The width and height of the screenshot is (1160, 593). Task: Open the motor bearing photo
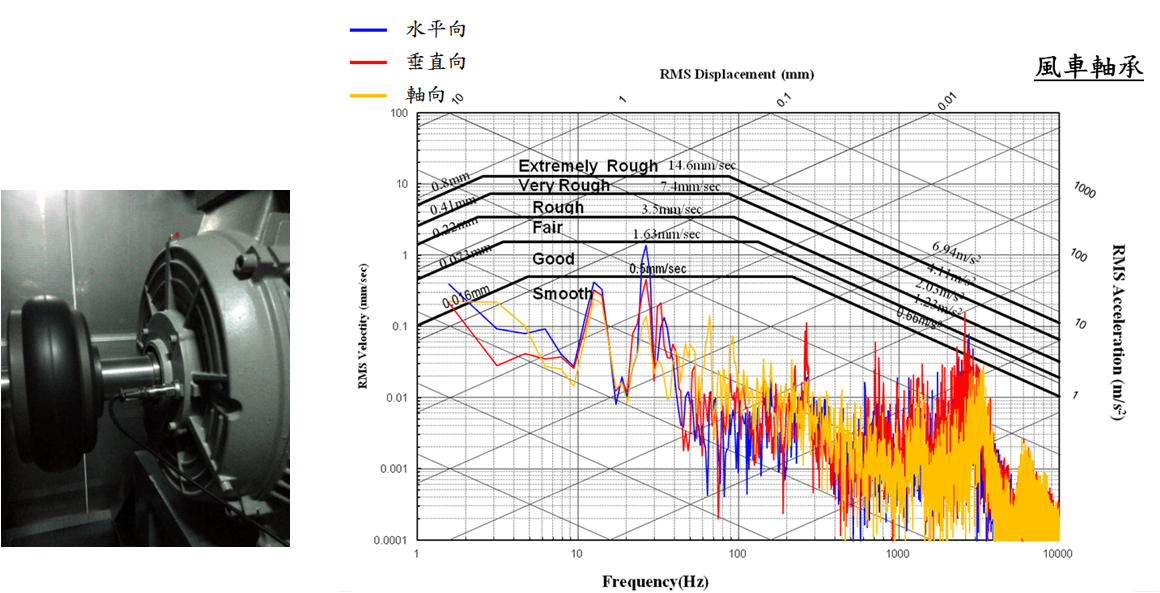coord(145,368)
